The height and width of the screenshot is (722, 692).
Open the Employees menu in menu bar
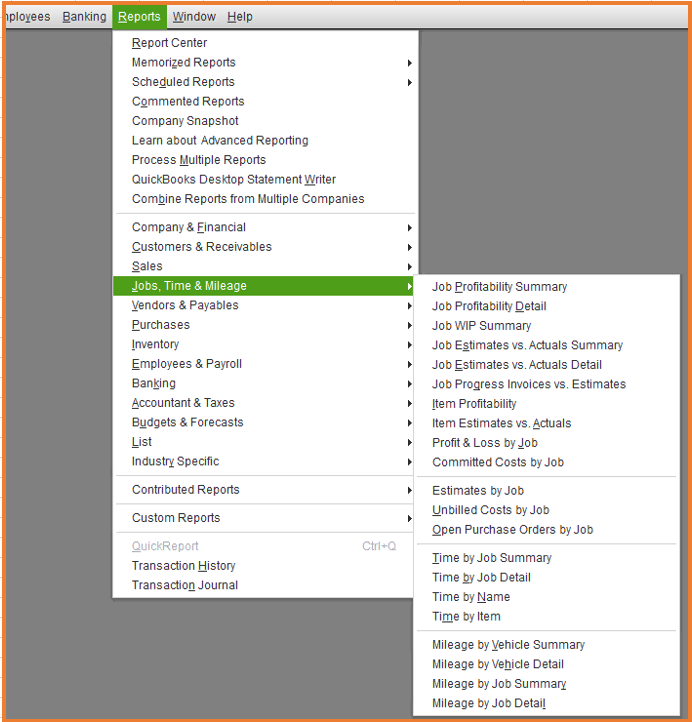(x=28, y=17)
